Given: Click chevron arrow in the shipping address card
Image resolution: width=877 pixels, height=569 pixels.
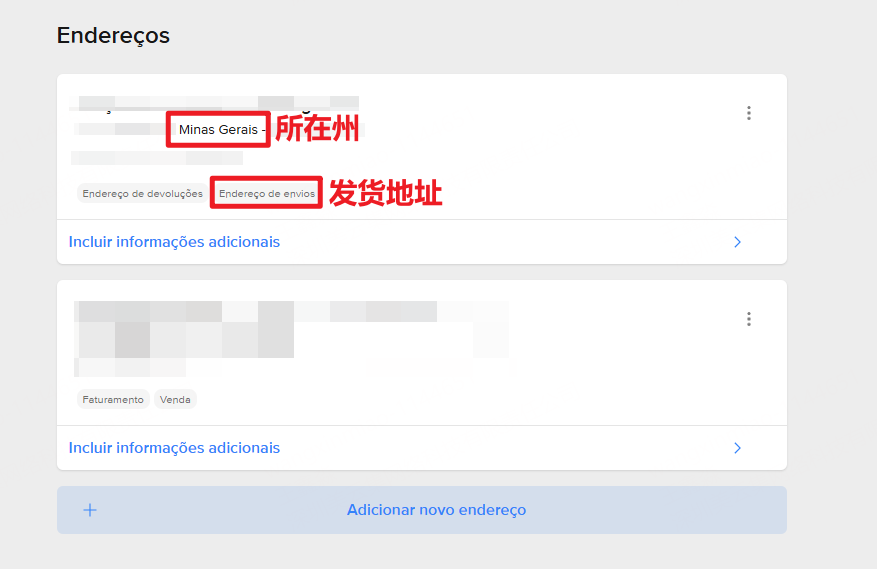Looking at the screenshot, I should click(x=737, y=242).
